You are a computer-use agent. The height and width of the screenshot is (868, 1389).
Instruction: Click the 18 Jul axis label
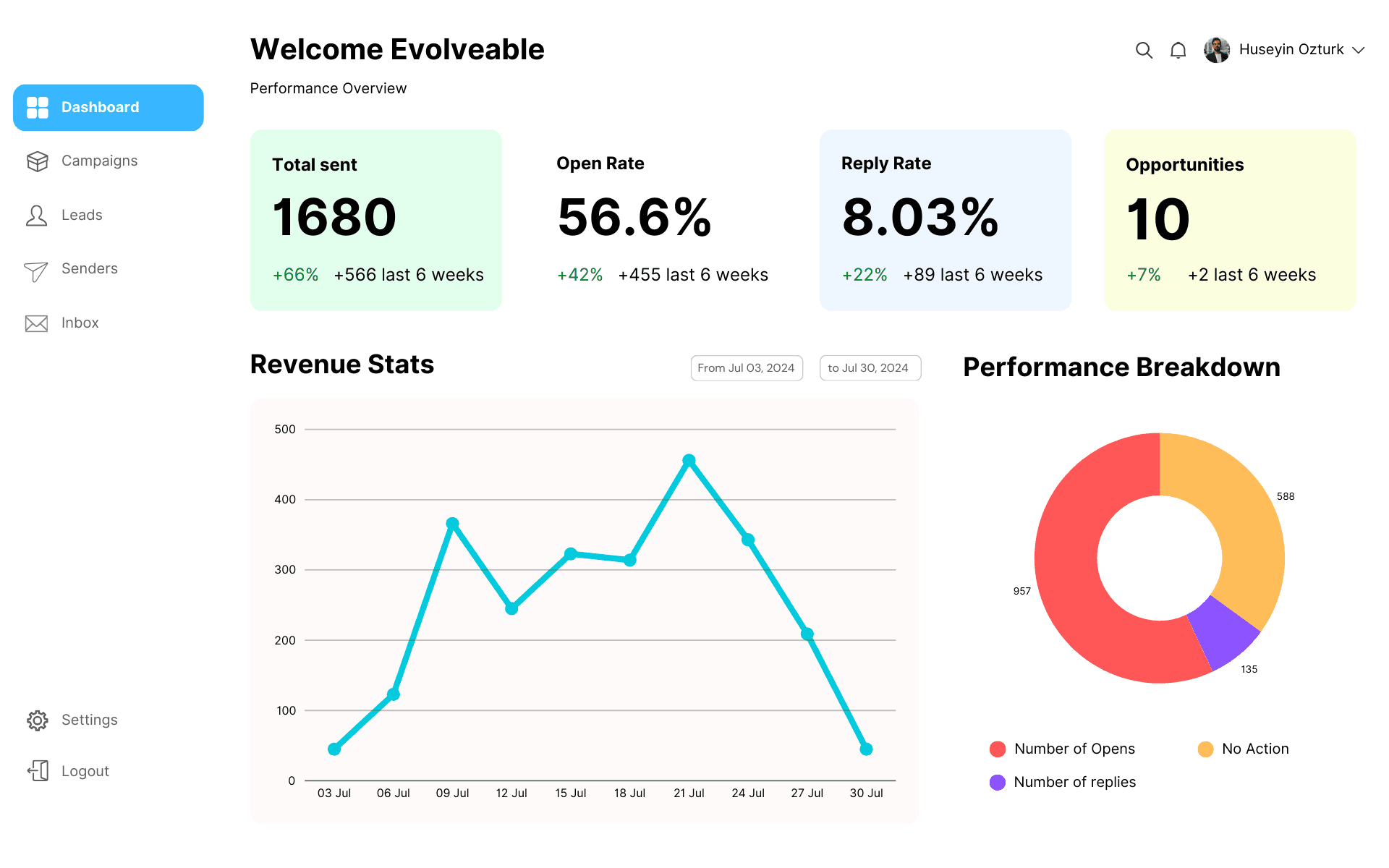(629, 793)
